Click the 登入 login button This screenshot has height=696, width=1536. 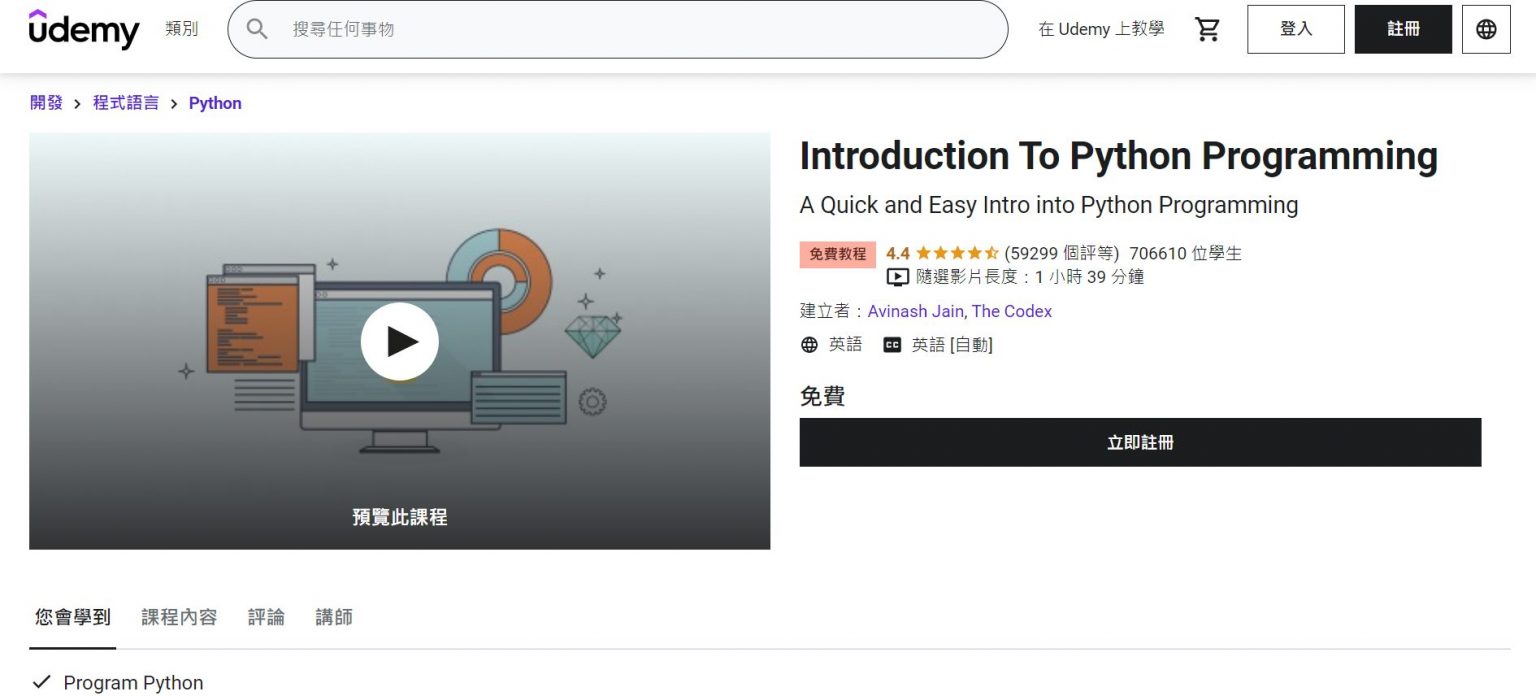click(x=1295, y=29)
